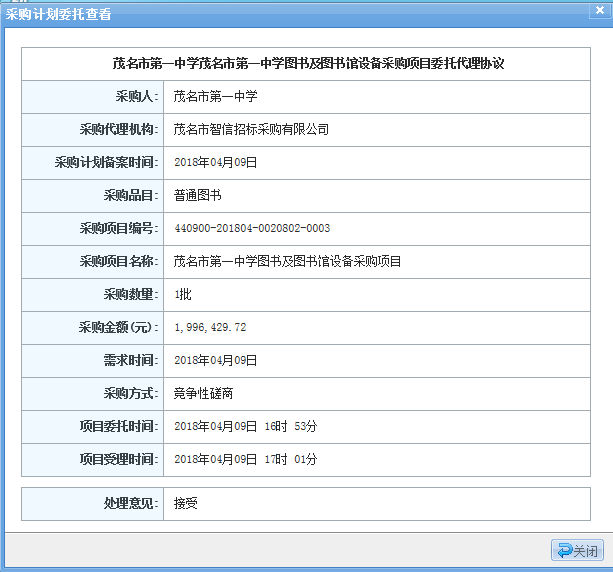Click the 处理意见 value 接受
Screen dimensions: 613x572
point(186,503)
